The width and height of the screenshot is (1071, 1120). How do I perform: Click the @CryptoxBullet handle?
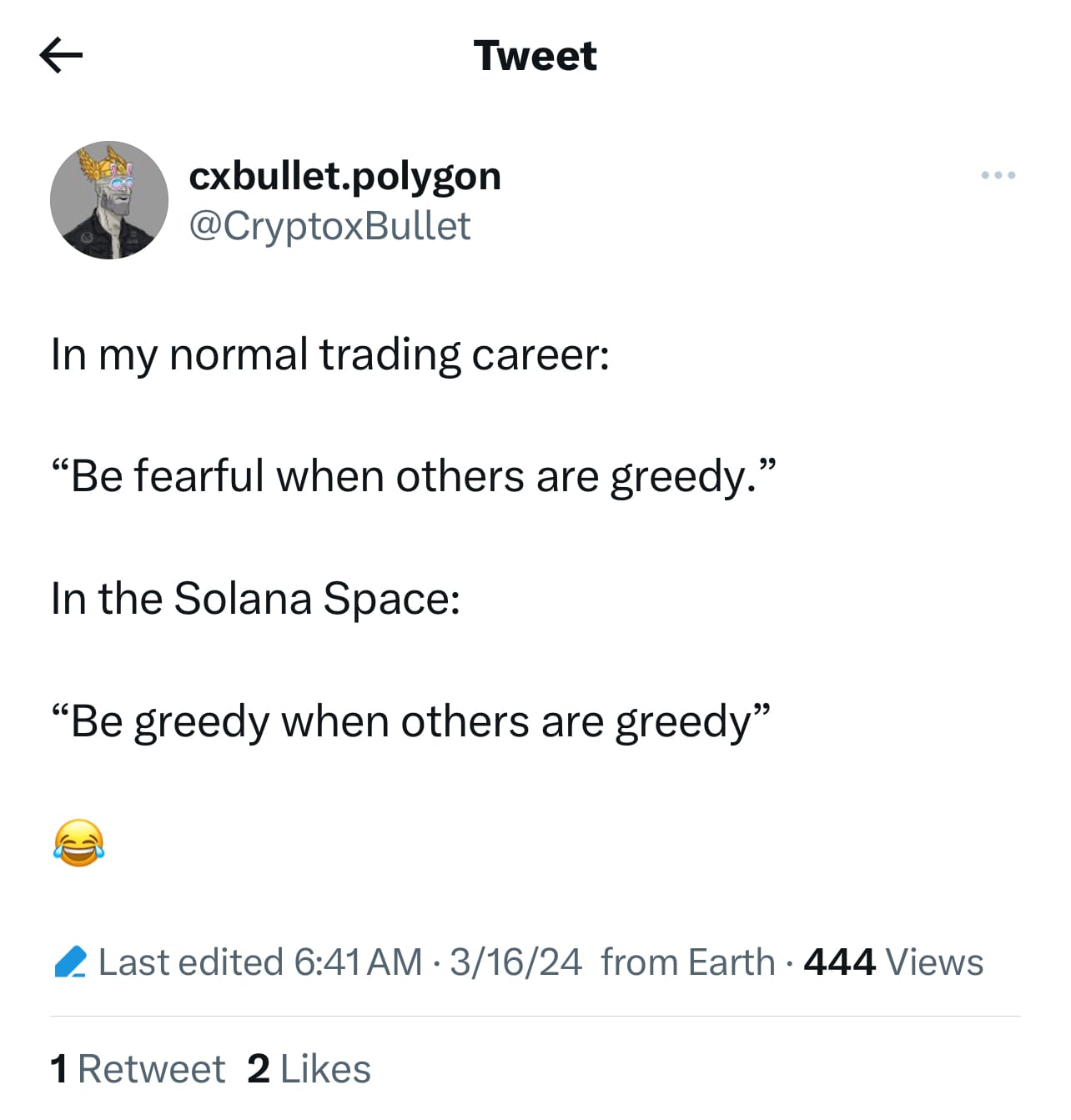pos(329,226)
